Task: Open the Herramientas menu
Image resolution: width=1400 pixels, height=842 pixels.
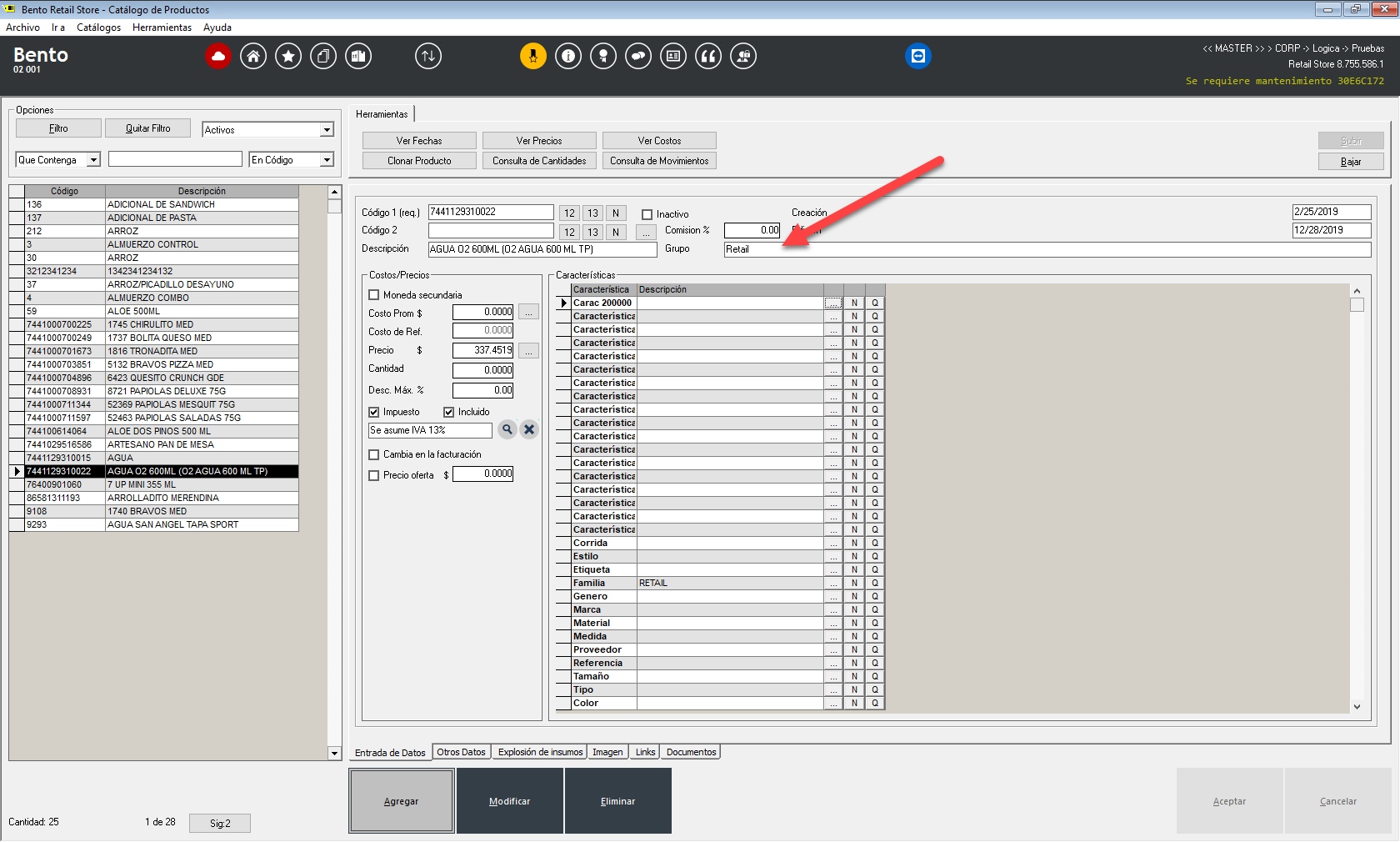Action: [162, 28]
